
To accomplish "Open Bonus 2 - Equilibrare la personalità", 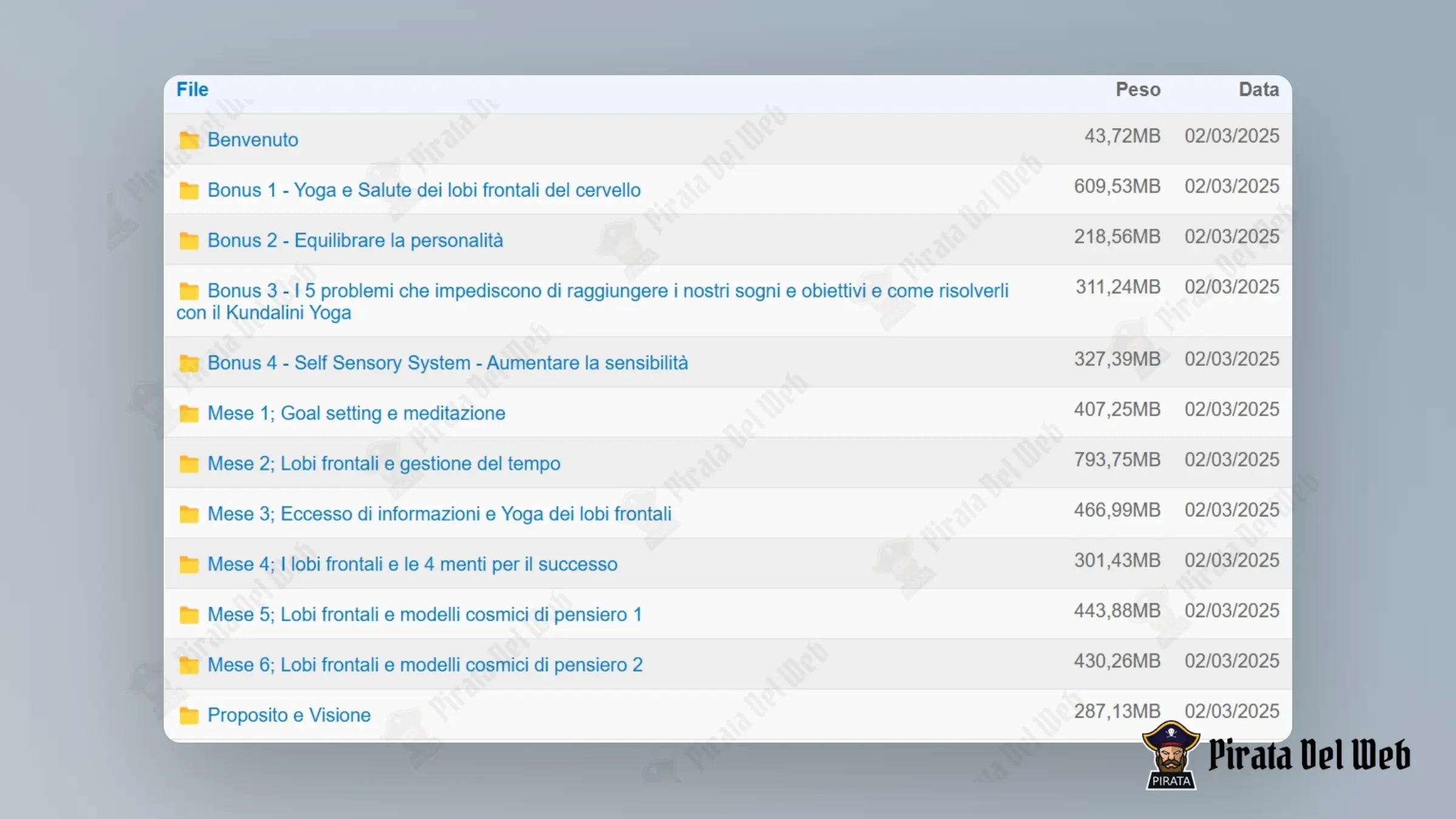I will coord(356,240).
